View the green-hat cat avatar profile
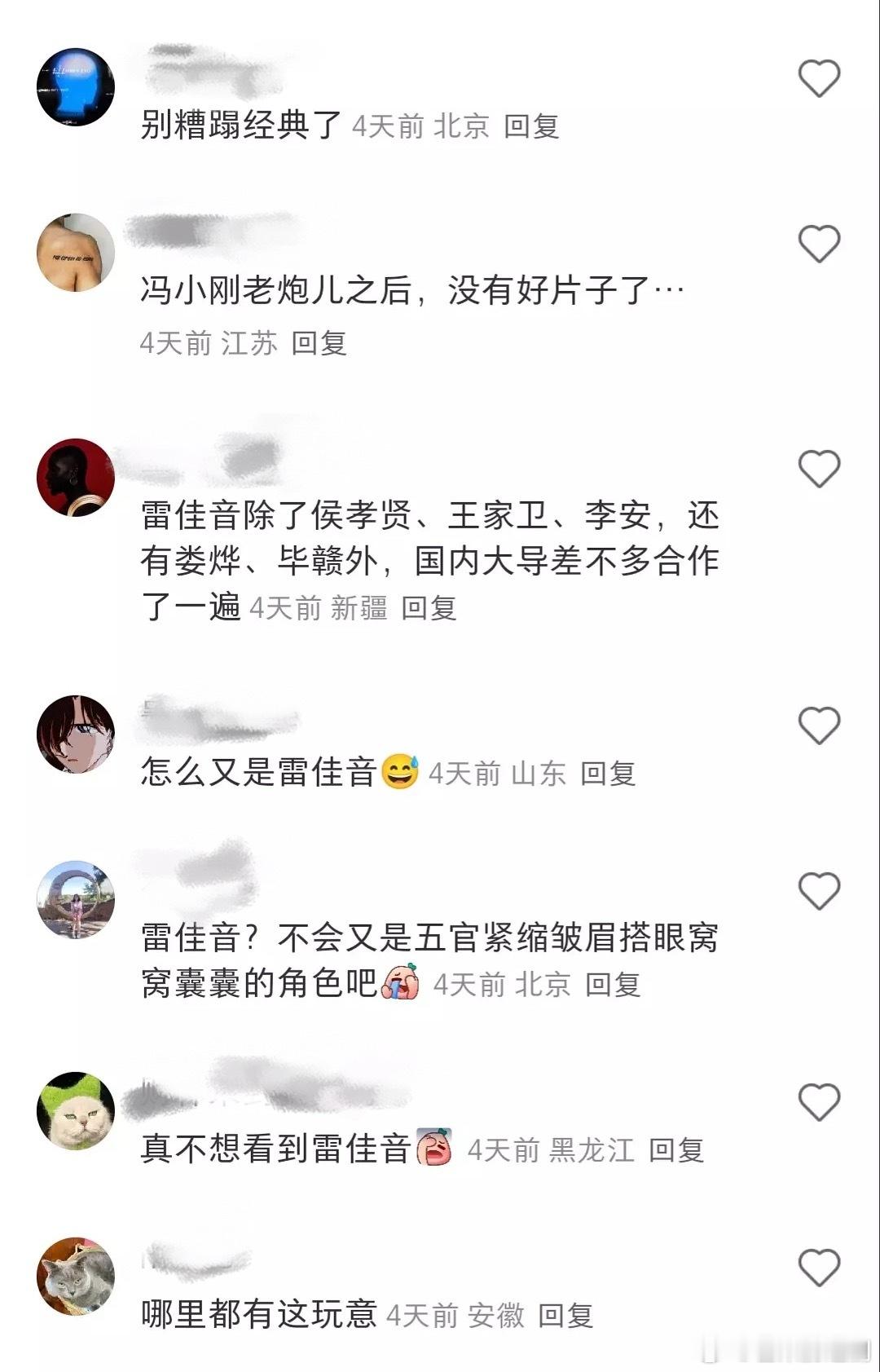Image resolution: width=880 pixels, height=1372 pixels. tap(76, 1110)
